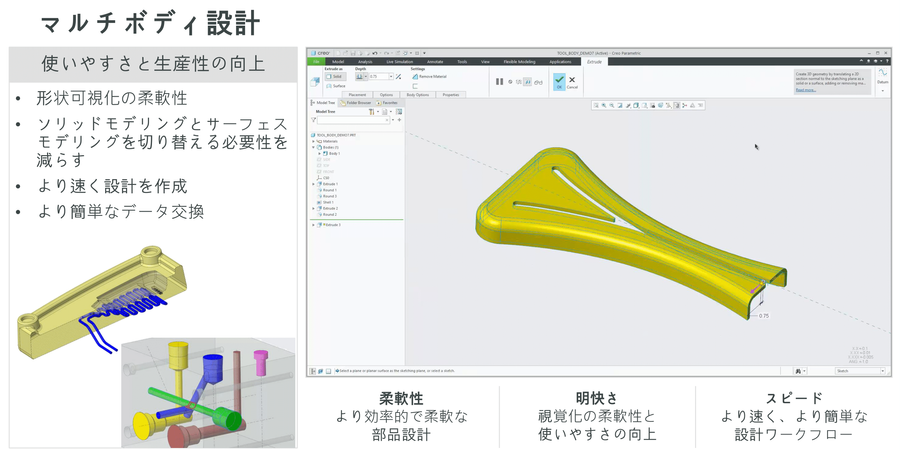The height and width of the screenshot is (450, 900).
Task: Open the Folder Browser tab
Action: pyautogui.click(x=355, y=102)
